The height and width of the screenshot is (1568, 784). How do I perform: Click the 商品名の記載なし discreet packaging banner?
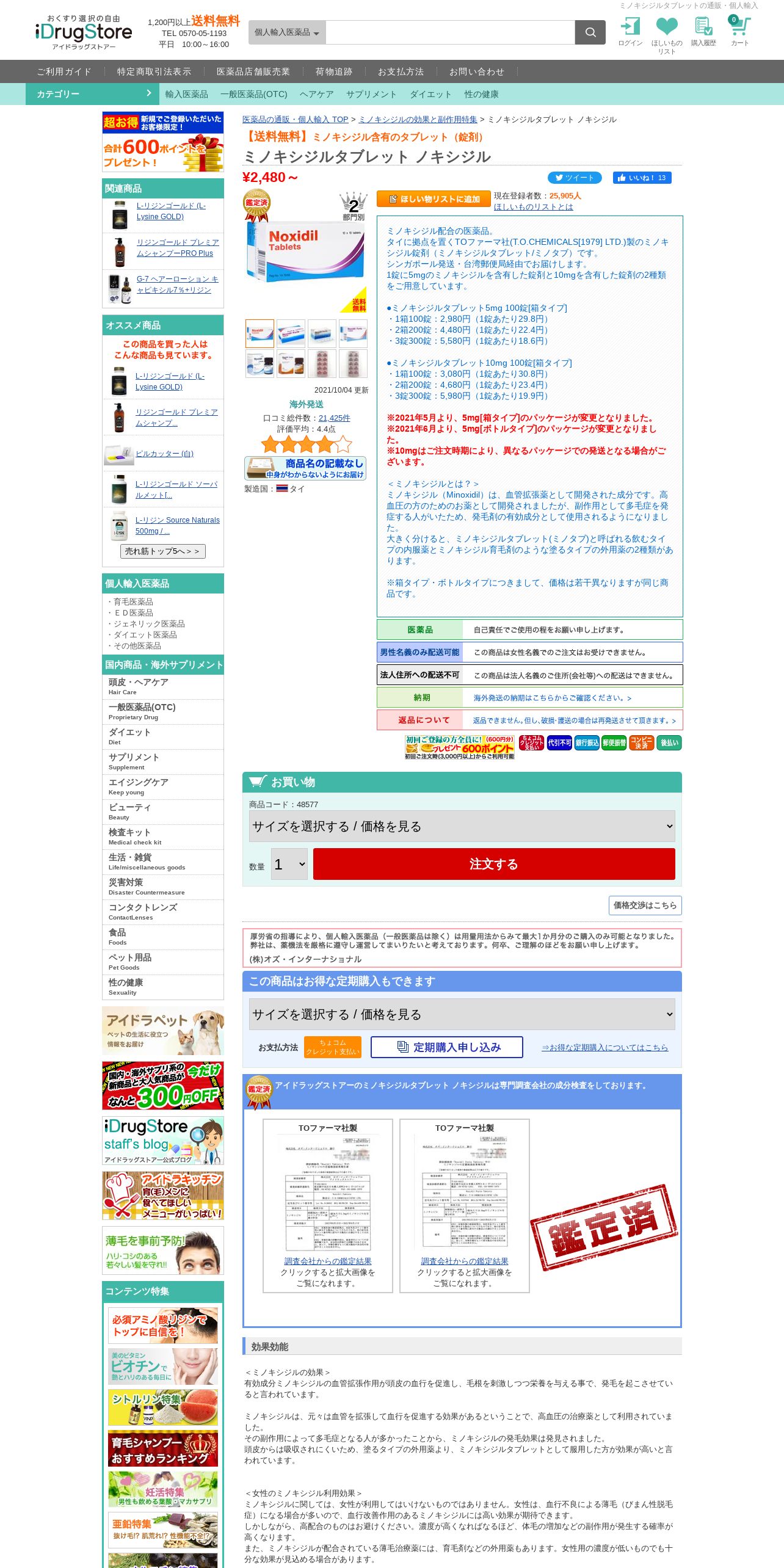pyautogui.click(x=305, y=468)
